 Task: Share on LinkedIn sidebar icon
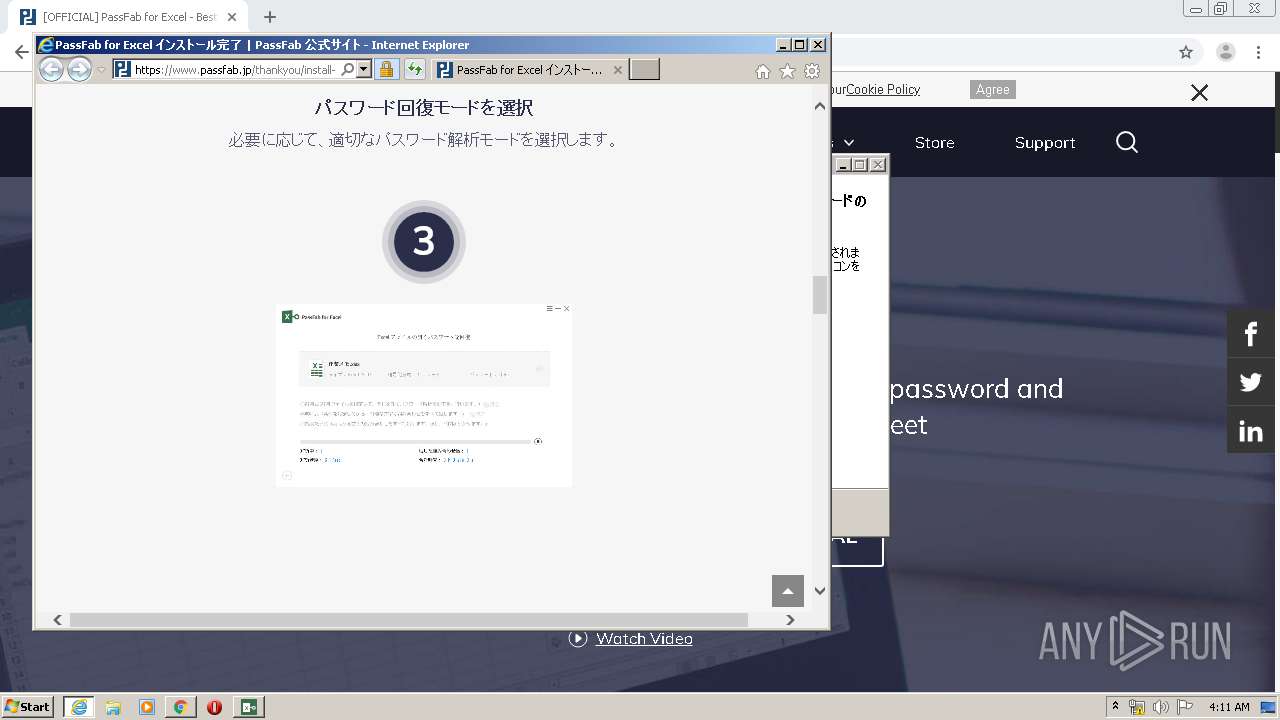pyautogui.click(x=1251, y=431)
